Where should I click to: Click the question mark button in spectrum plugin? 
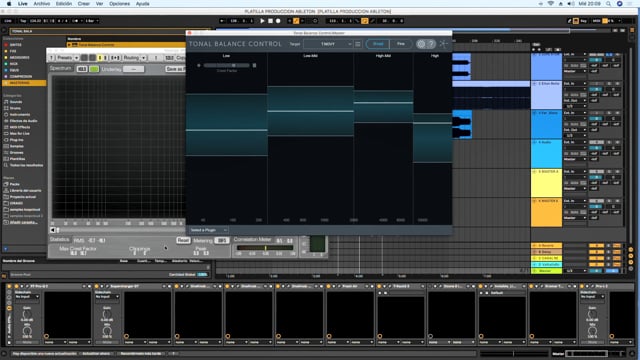tap(51, 58)
